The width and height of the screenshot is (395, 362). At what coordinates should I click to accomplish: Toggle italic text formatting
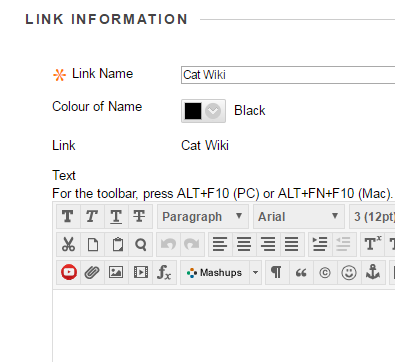[x=92, y=217]
